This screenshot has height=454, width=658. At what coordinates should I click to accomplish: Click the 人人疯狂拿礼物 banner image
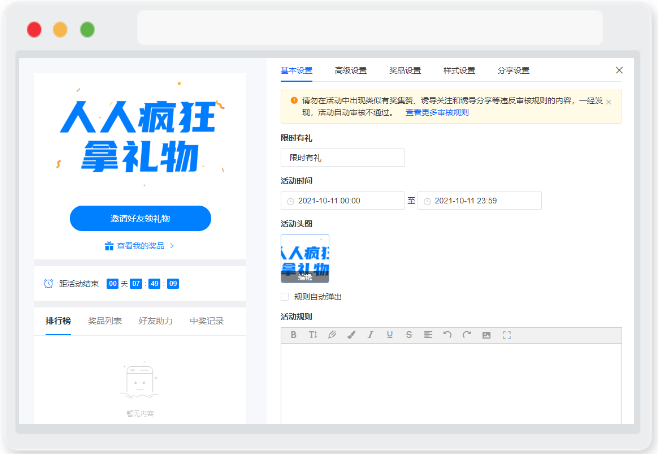(140, 135)
